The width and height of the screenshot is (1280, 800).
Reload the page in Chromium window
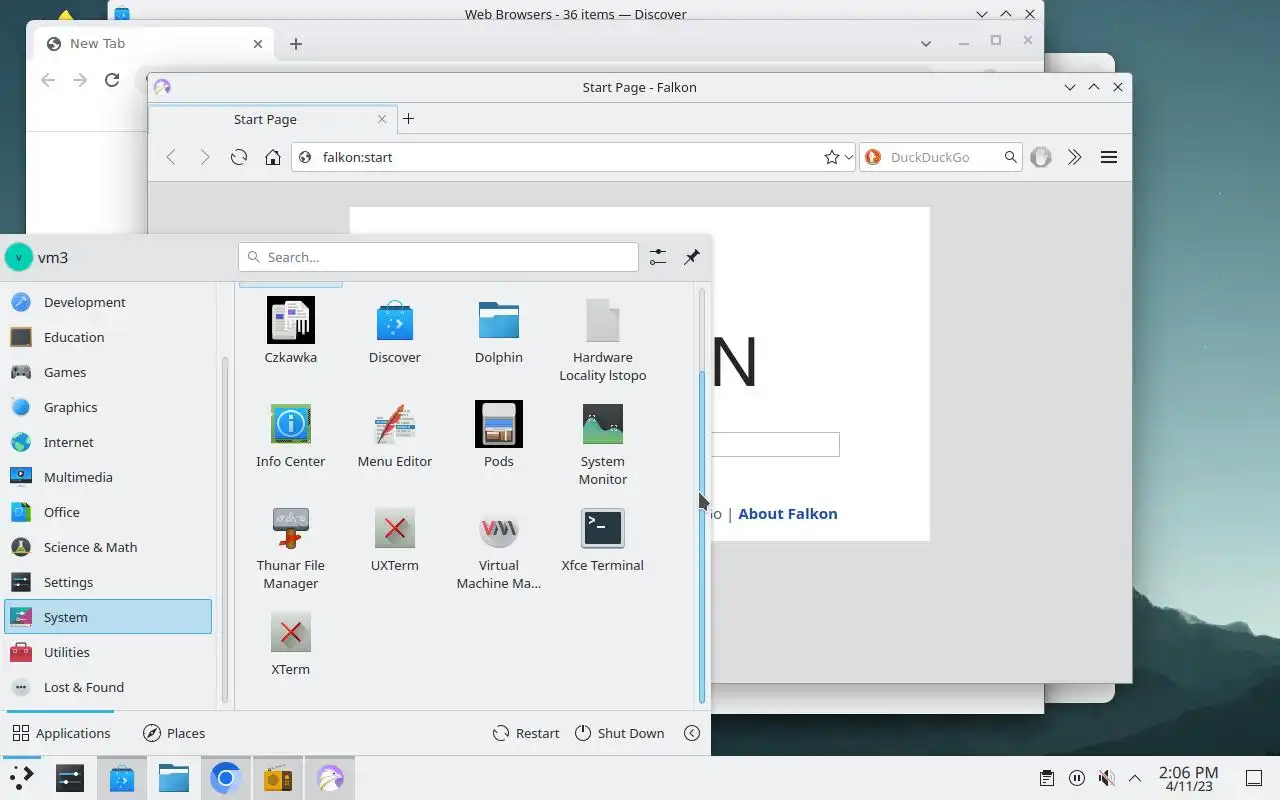click(x=112, y=80)
